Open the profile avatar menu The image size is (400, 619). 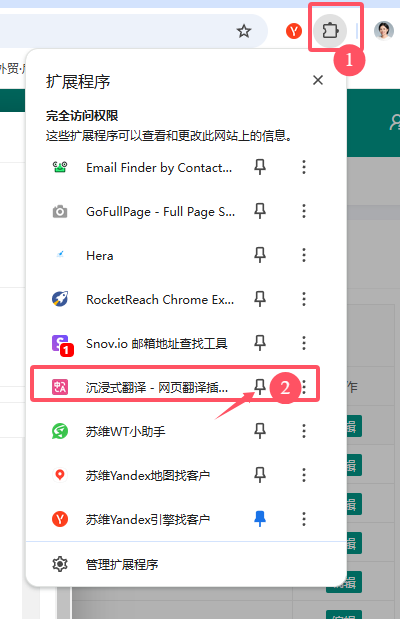[384, 31]
